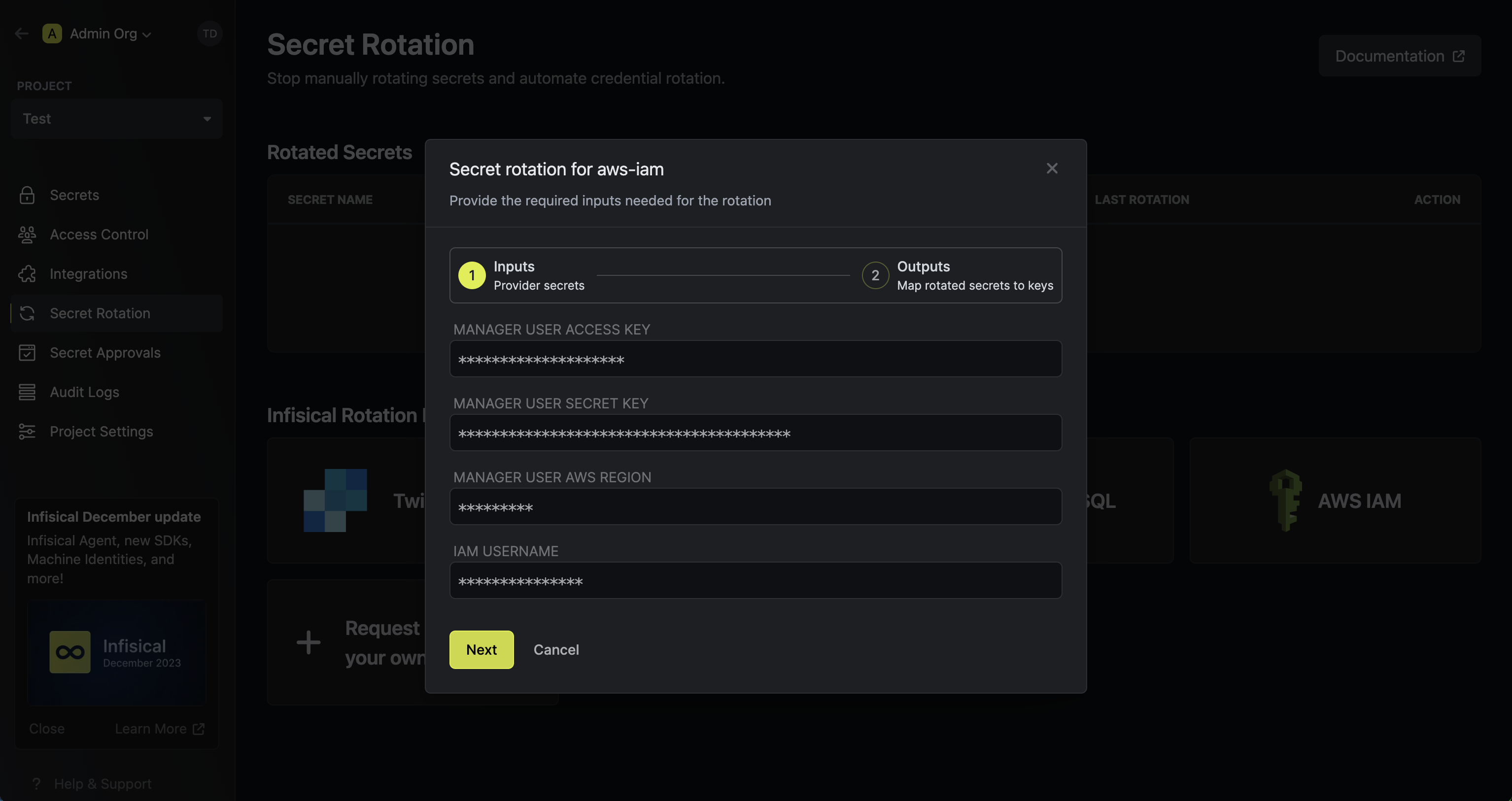Focus the Manager User AWS Region field
Viewport: 1512px width, 801px height.
[x=756, y=507]
